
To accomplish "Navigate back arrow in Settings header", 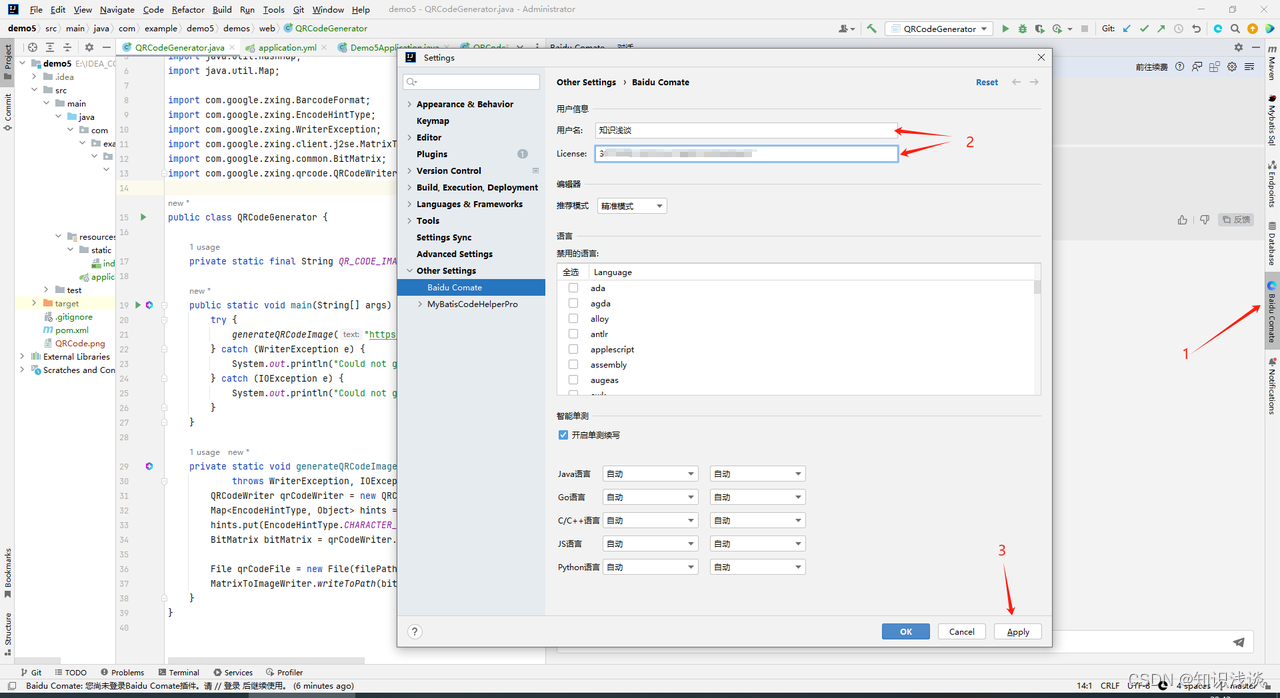I will point(1017,82).
